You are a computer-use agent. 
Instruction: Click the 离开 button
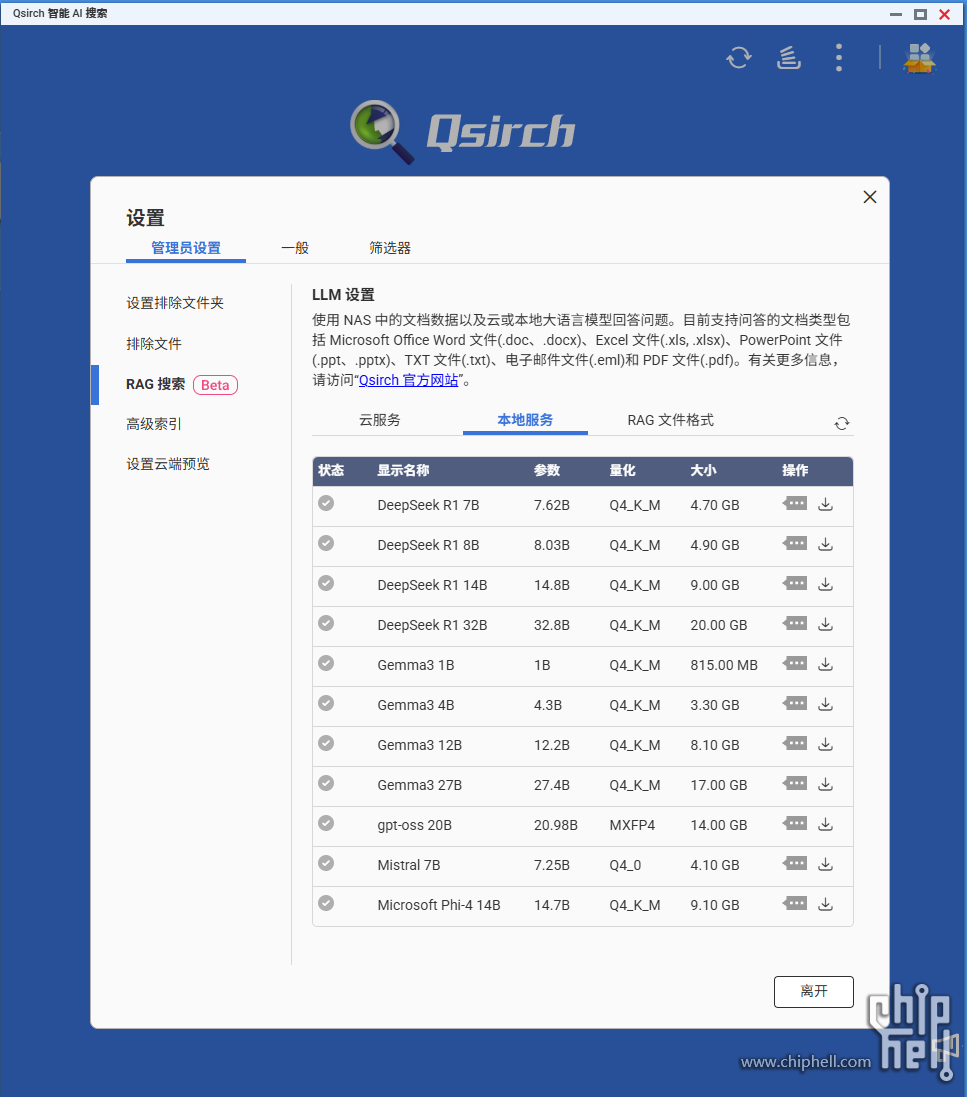click(x=813, y=991)
